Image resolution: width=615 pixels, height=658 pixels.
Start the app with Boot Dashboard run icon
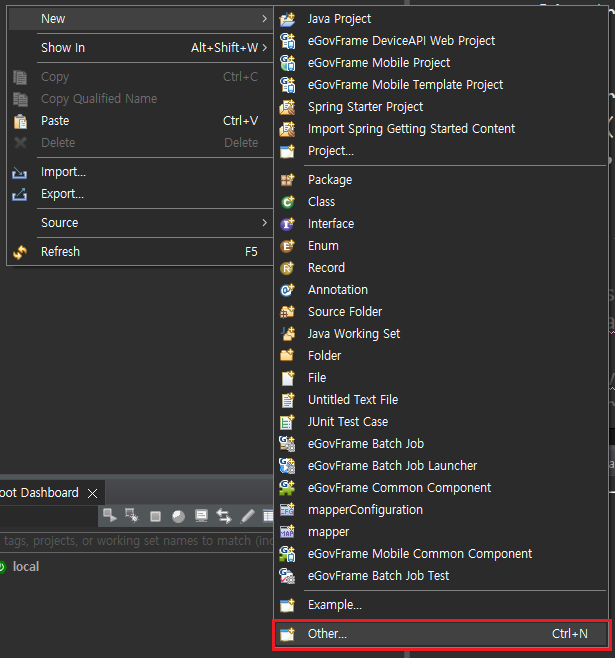coord(110,516)
